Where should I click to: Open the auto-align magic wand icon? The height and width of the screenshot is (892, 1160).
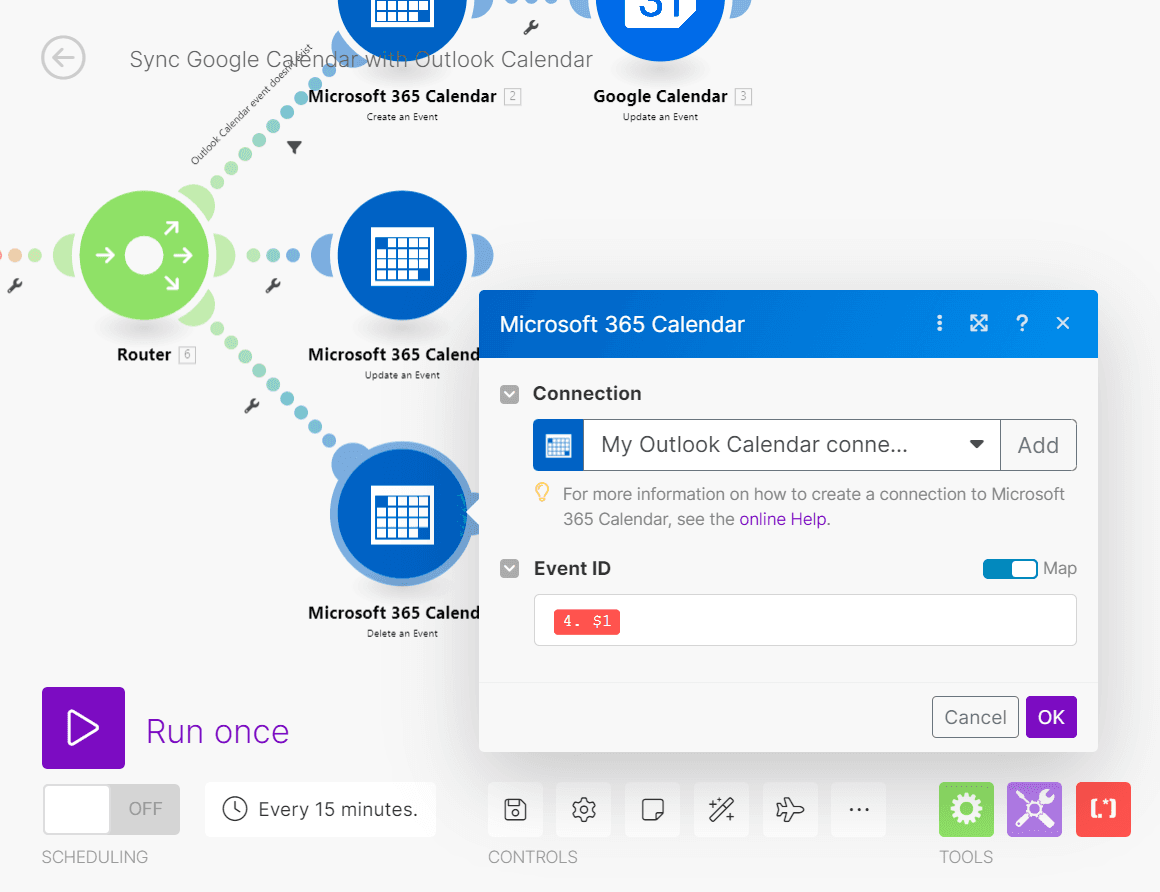click(721, 809)
